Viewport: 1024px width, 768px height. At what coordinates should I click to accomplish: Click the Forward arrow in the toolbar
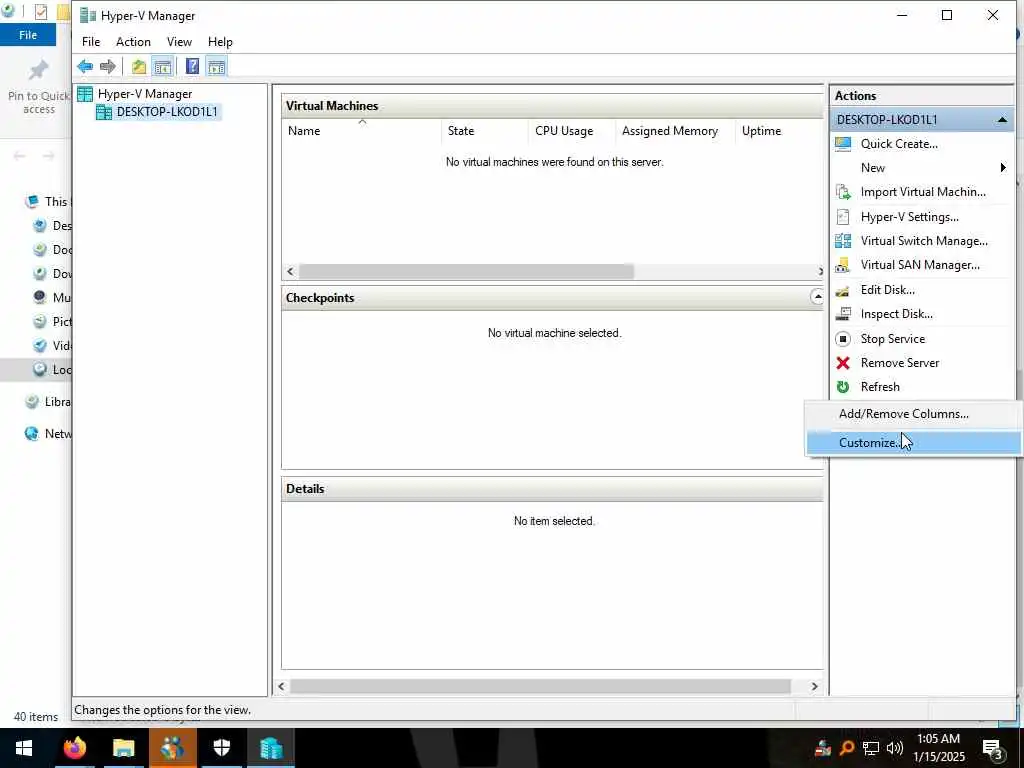point(108,67)
